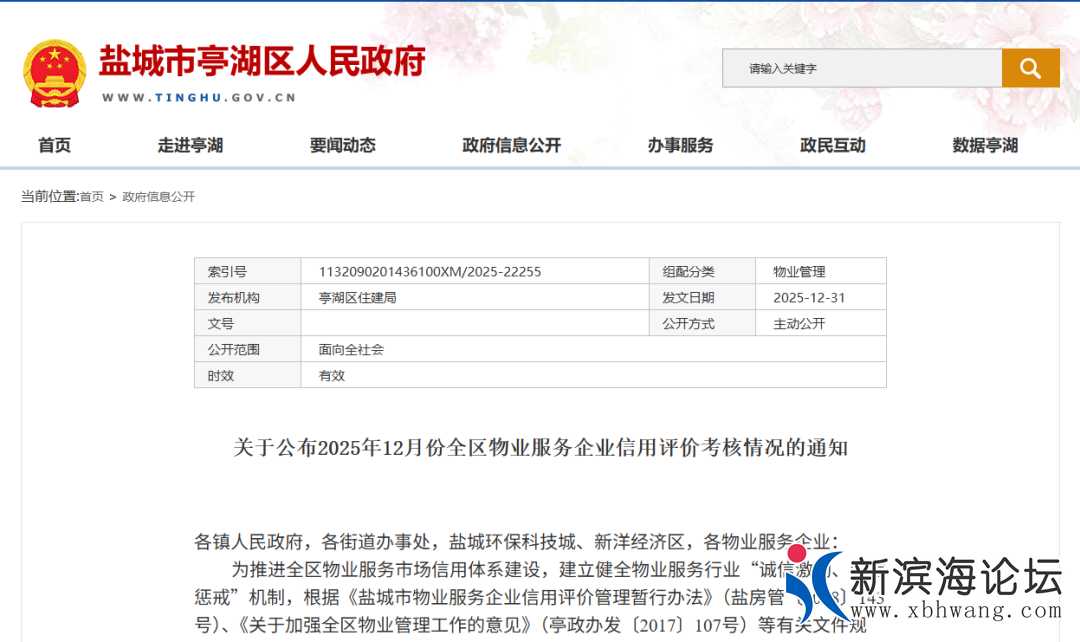1080x642 pixels.
Task: Navigate to 政民互动 page
Action: (x=833, y=145)
